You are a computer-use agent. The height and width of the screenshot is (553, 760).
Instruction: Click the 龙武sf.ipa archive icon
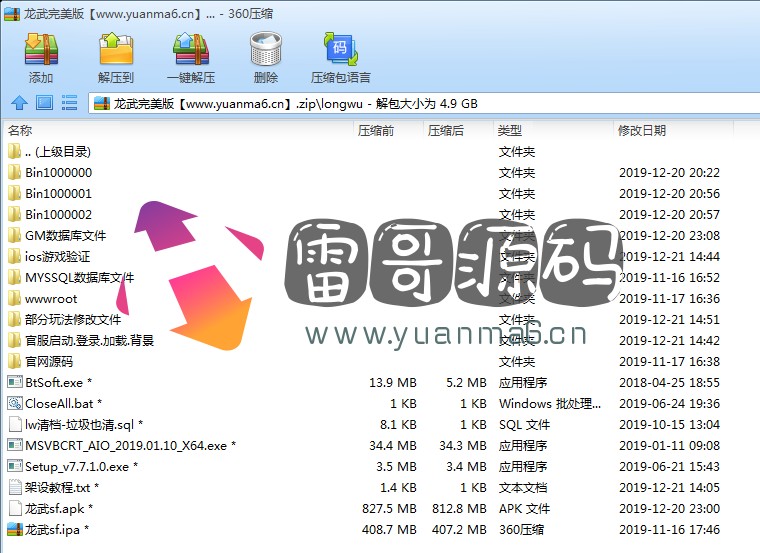pos(15,529)
